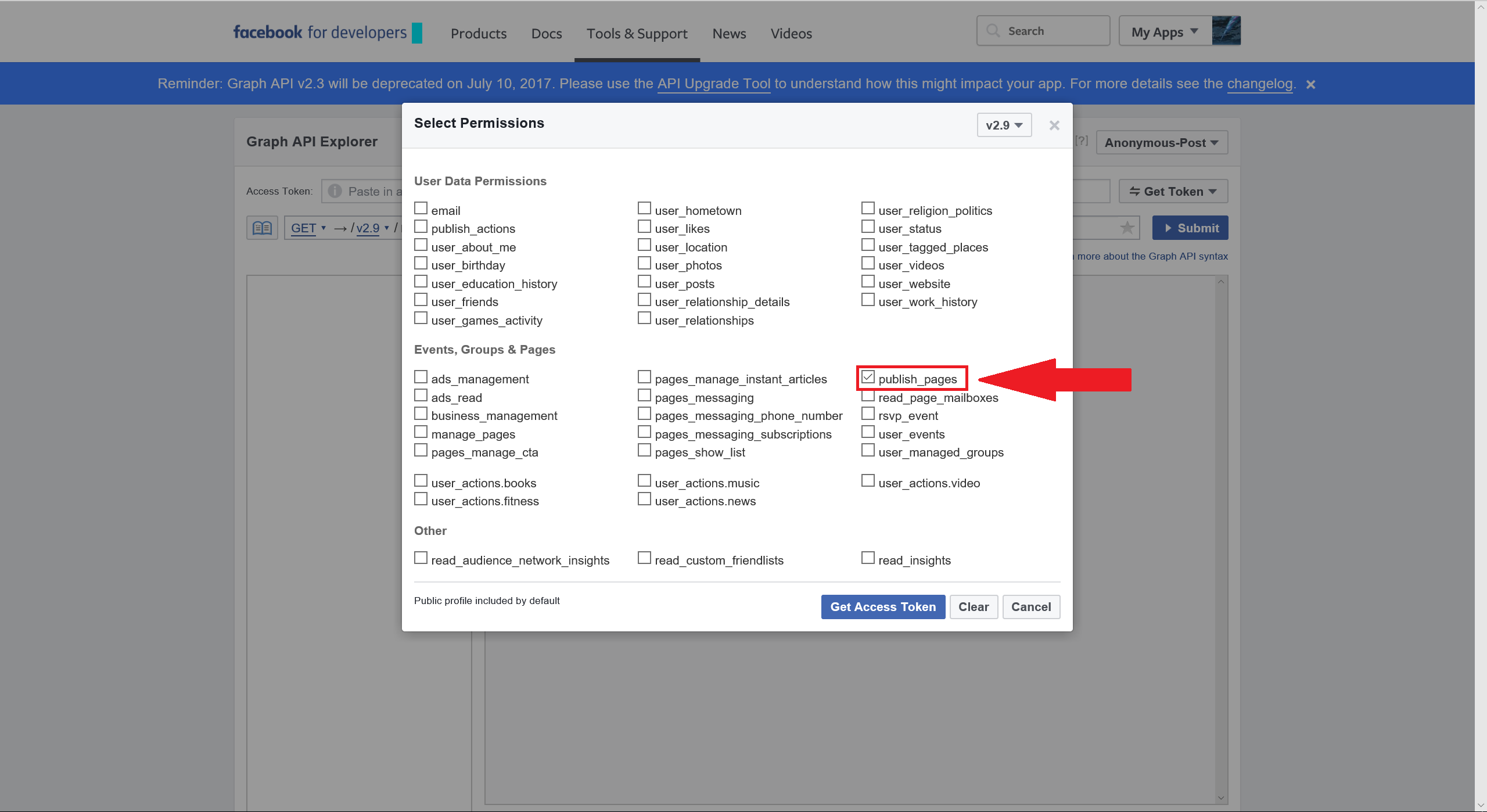This screenshot has width=1487, height=812.
Task: Expand the Get Token menu
Action: click(1173, 192)
